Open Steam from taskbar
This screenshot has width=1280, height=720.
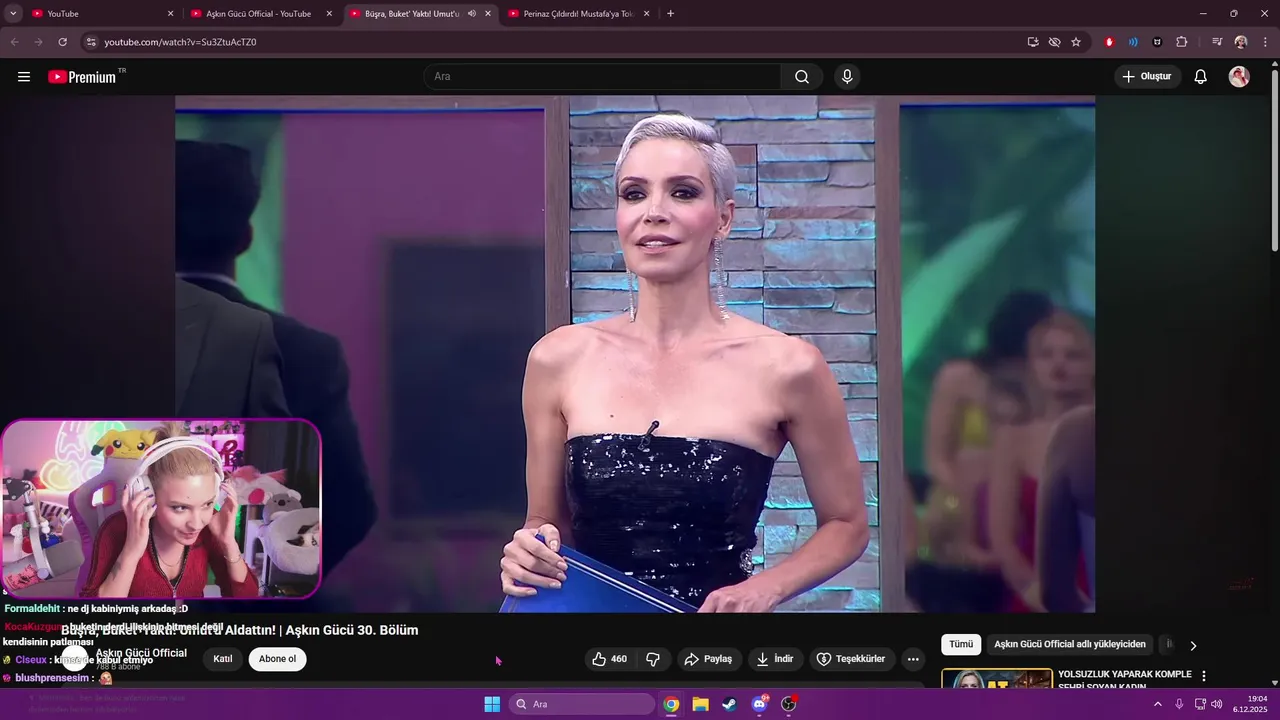click(730, 704)
